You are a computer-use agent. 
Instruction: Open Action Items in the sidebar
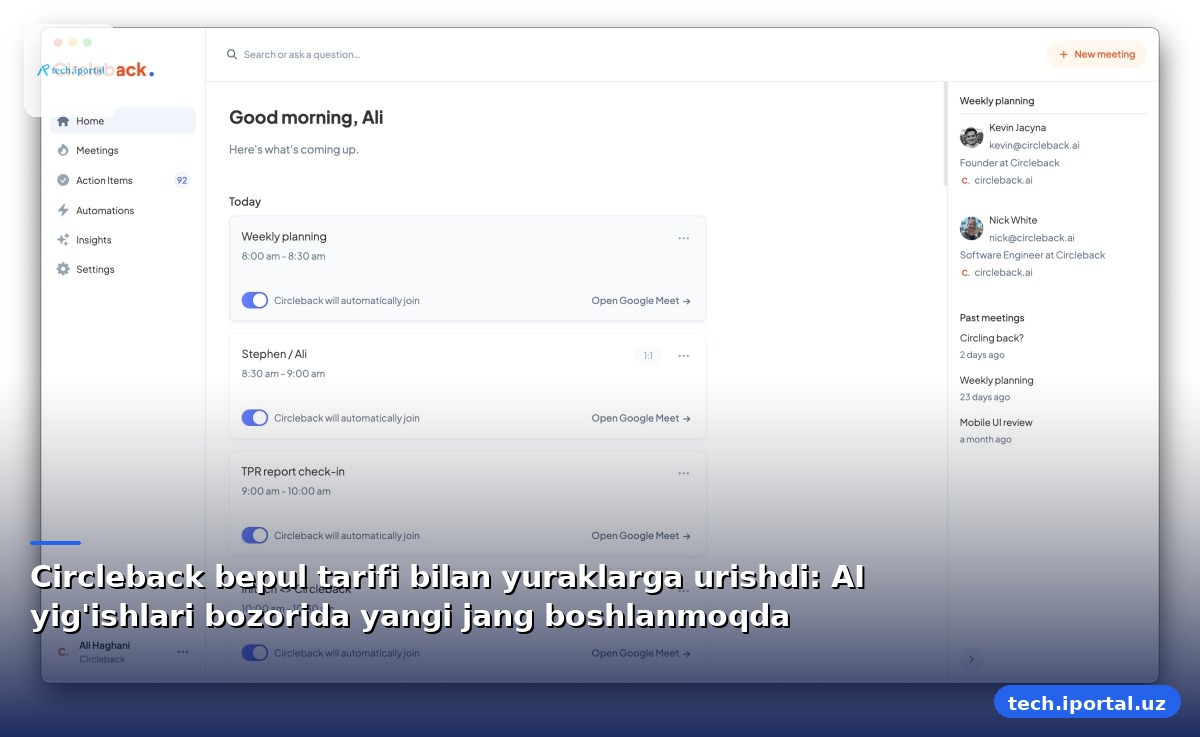point(123,180)
